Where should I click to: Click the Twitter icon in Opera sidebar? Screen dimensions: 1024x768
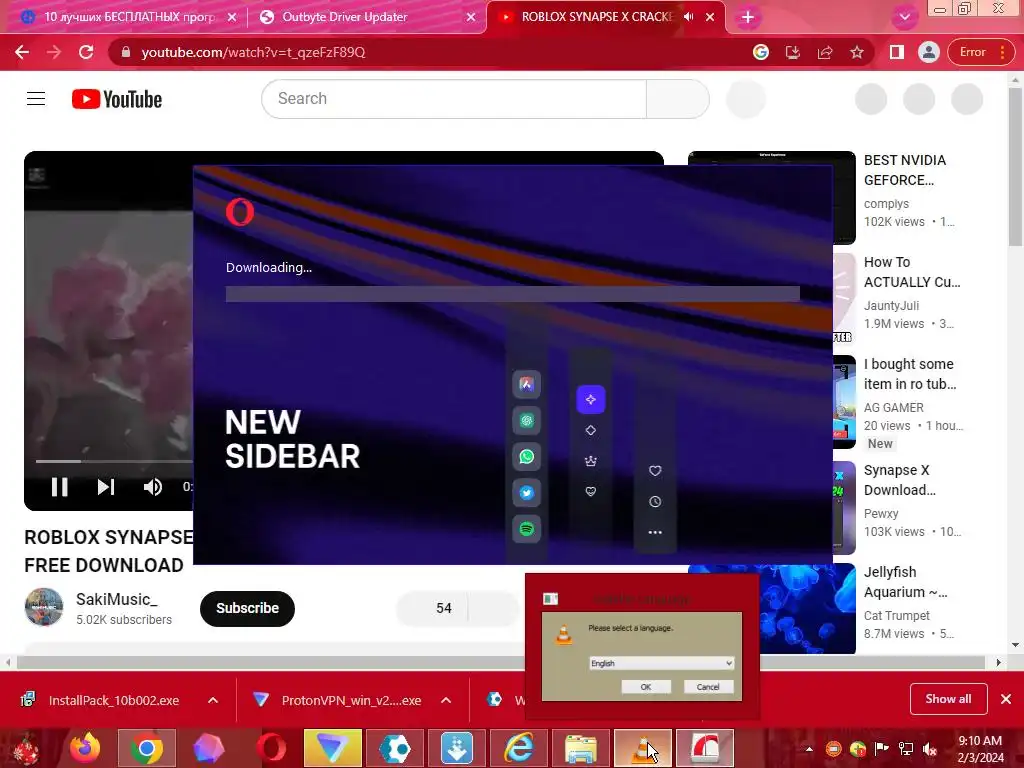[x=526, y=492]
